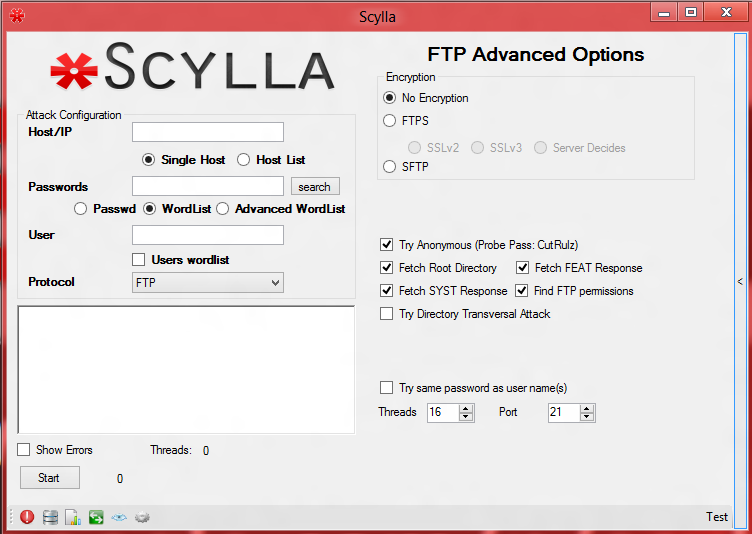Select the FTPS encryption option
Viewport: 752px width, 534px height.
pyautogui.click(x=390, y=121)
